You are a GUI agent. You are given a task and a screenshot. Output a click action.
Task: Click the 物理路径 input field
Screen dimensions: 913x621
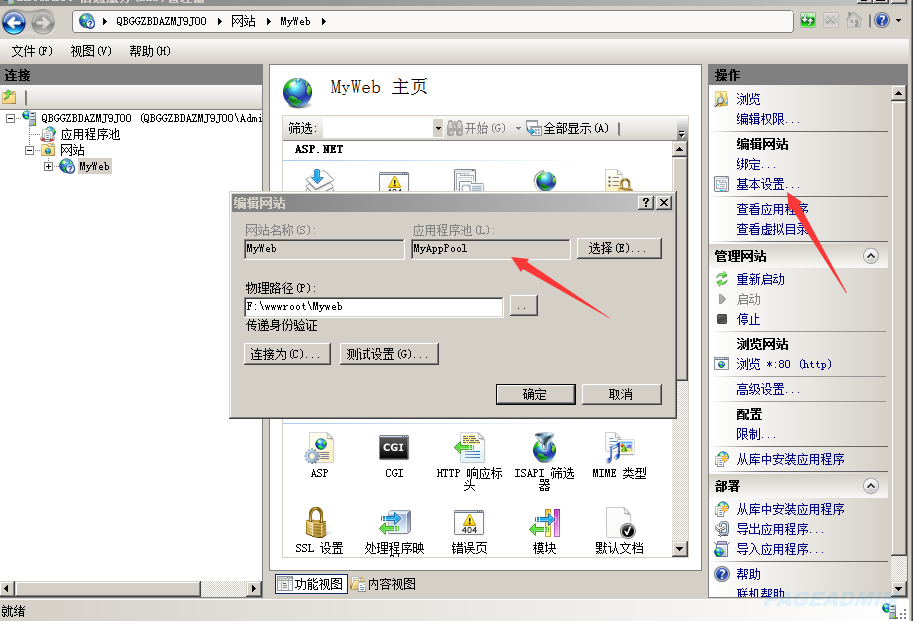tap(374, 307)
